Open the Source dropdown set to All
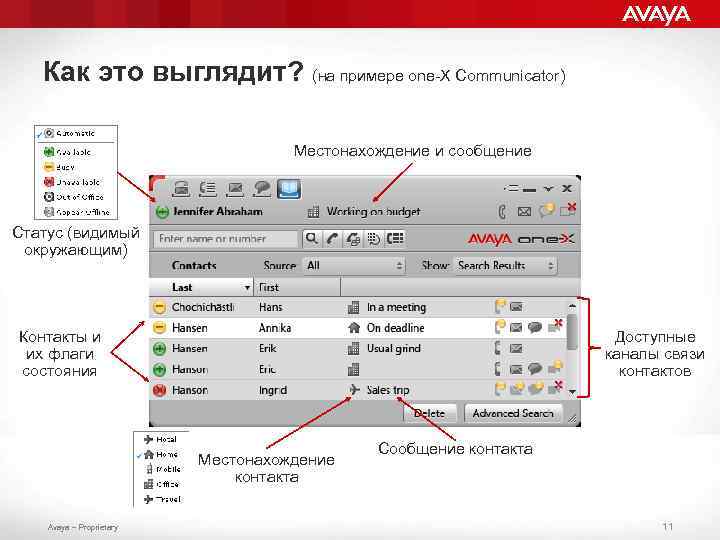This screenshot has width=720, height=540. [x=354, y=265]
